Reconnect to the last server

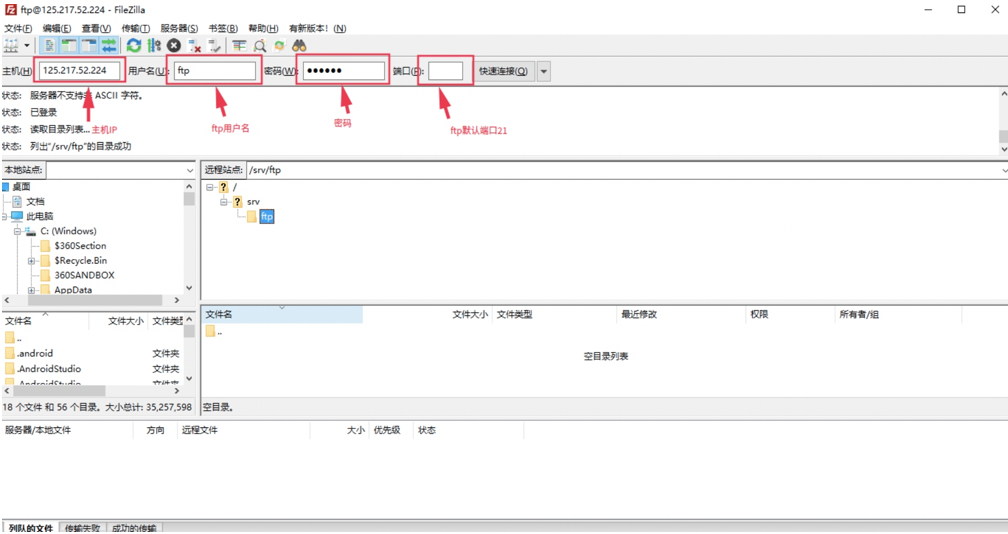coord(214,46)
